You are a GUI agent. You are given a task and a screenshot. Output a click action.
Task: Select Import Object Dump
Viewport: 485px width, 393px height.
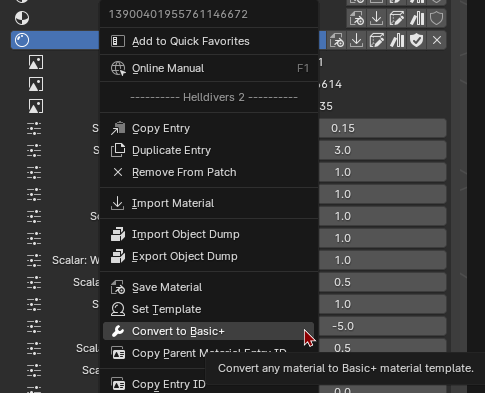coord(209,234)
